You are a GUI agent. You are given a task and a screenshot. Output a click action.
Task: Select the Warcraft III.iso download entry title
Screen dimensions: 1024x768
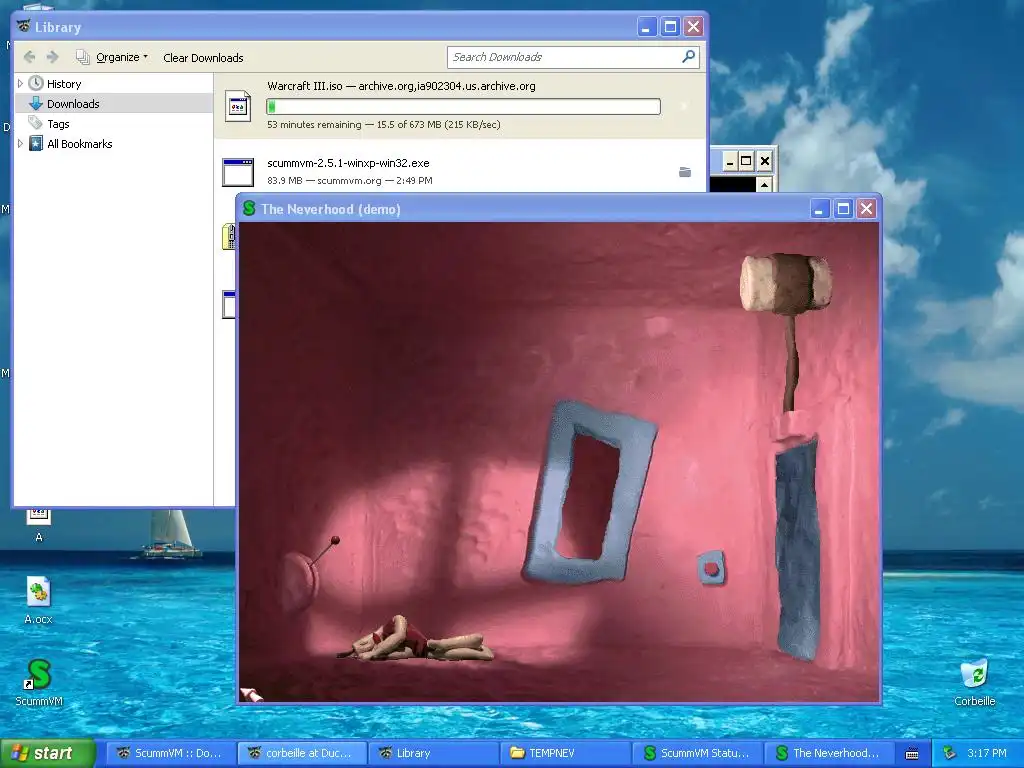click(x=401, y=86)
